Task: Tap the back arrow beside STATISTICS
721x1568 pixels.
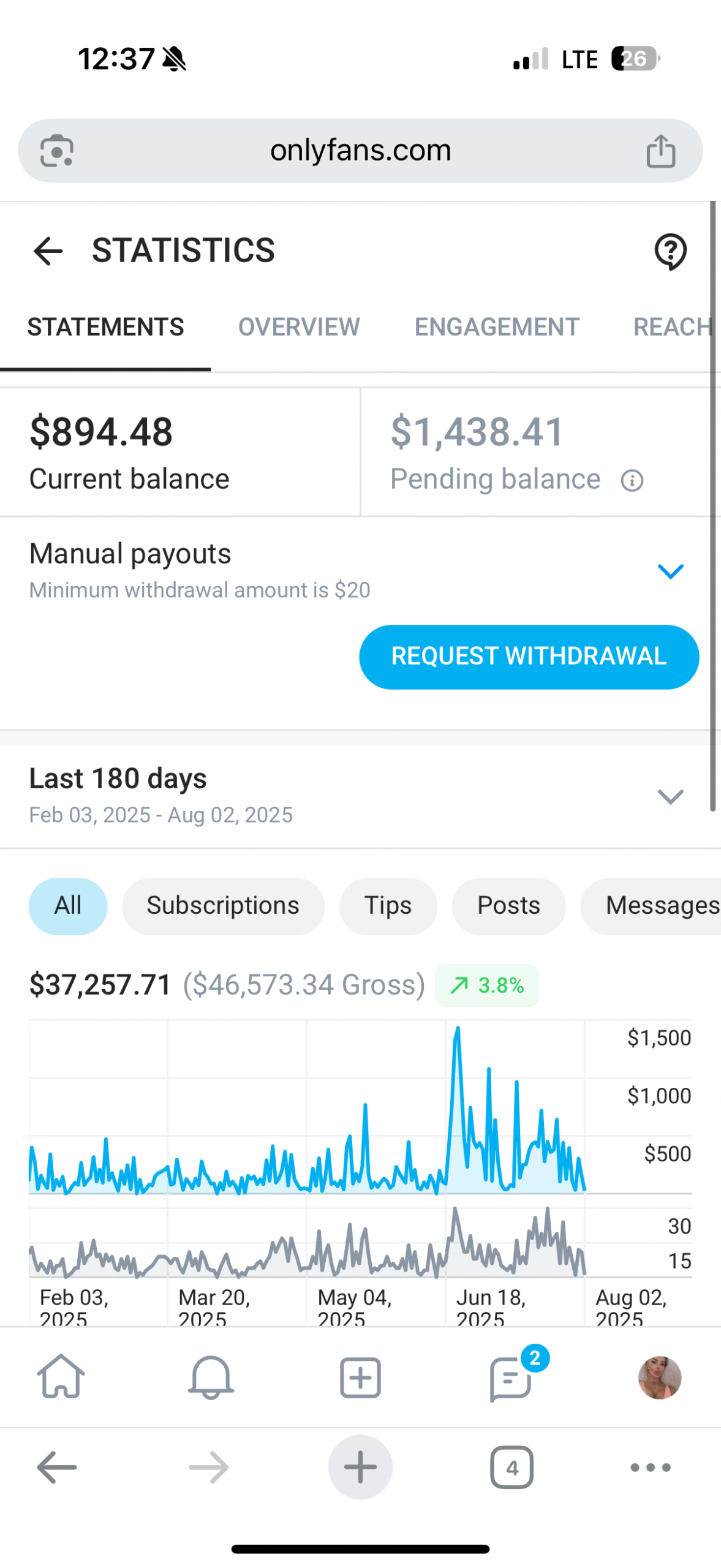Action: (x=48, y=251)
